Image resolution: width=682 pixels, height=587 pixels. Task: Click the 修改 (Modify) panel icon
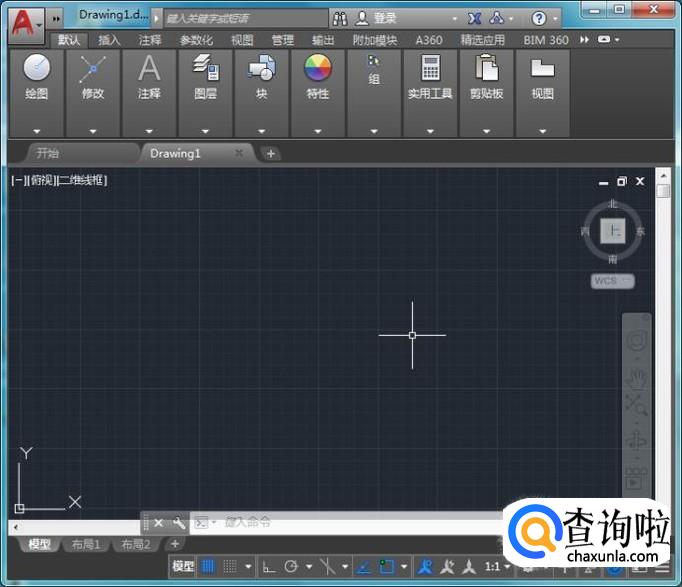tap(93, 69)
